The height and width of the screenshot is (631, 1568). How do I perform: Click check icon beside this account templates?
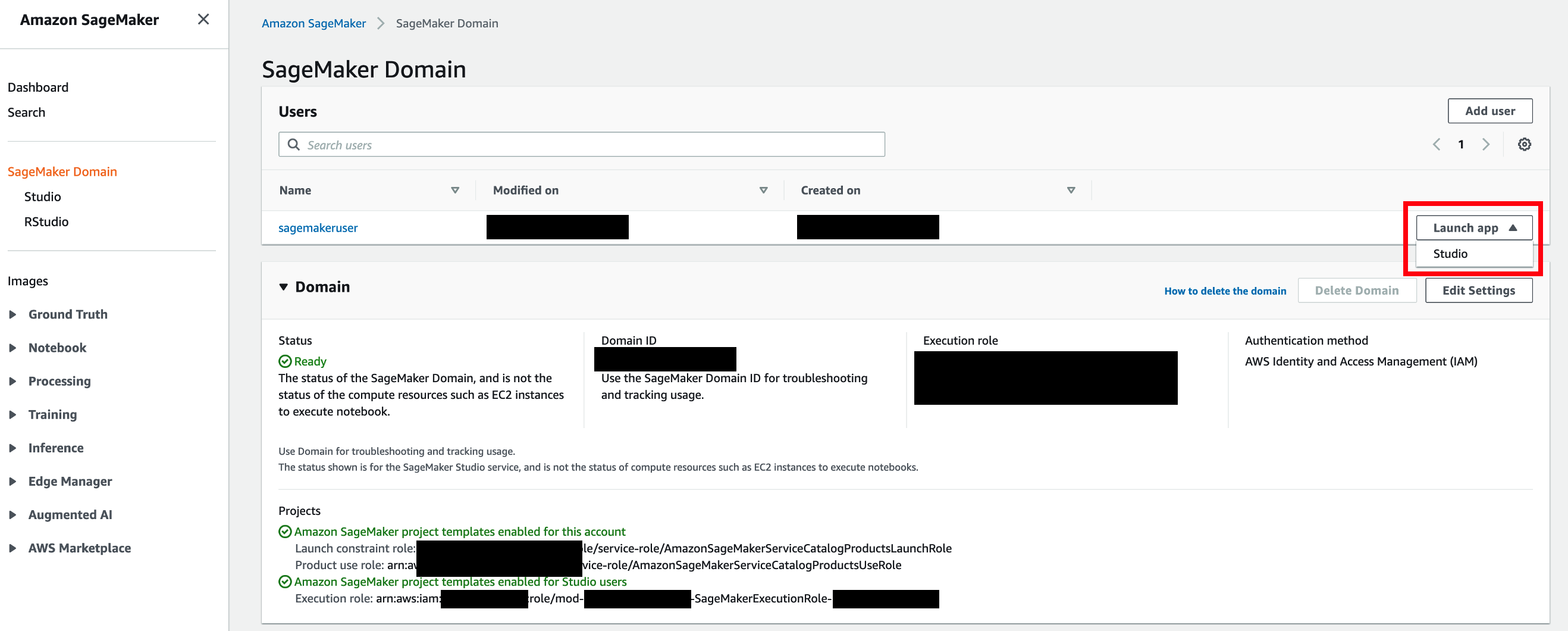coord(285,532)
